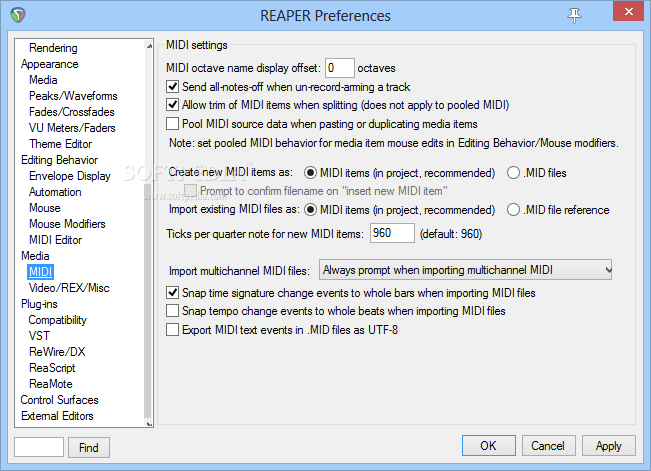This screenshot has width=651, height=471.
Task: Open Peaks/Waveforms settings page
Action: click(73, 96)
